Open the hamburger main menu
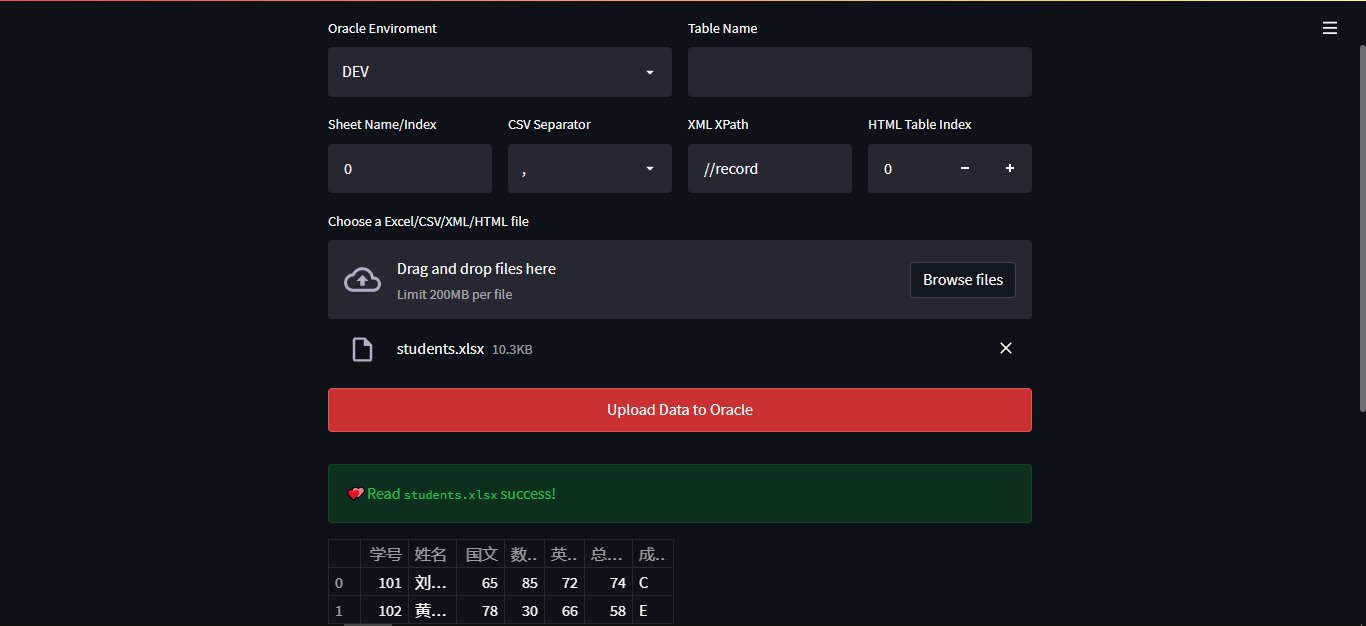 coord(1329,28)
